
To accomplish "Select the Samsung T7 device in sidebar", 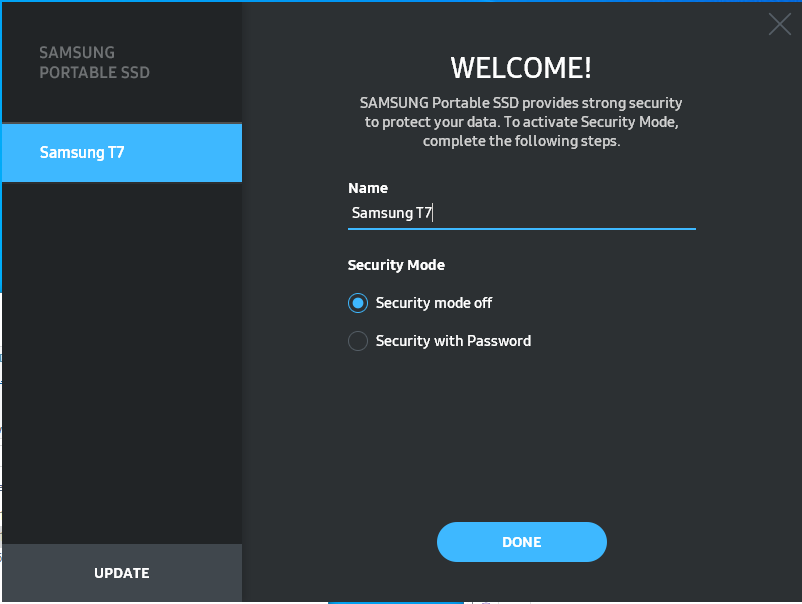I will [x=122, y=152].
